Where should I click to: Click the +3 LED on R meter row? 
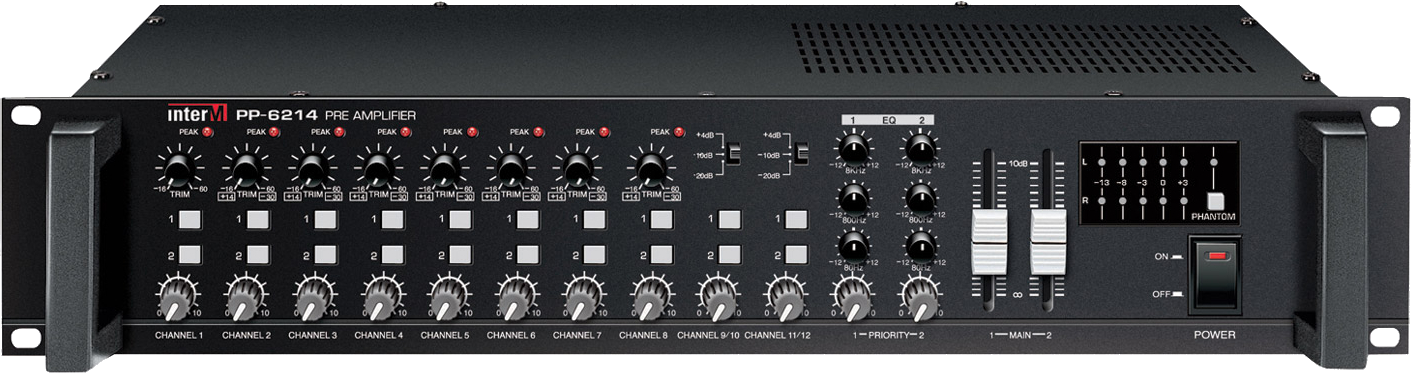tap(1185, 201)
